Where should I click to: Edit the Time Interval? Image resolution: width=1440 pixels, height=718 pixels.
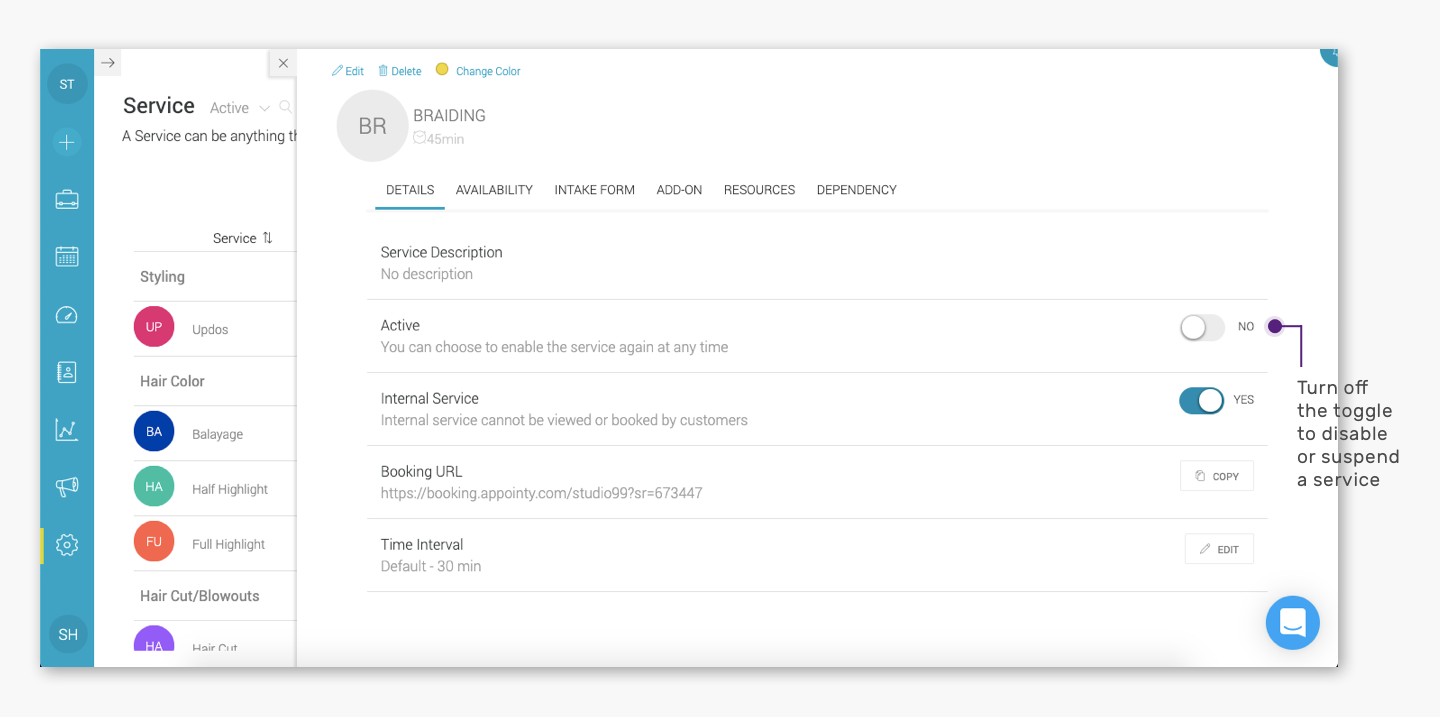[x=1219, y=549]
